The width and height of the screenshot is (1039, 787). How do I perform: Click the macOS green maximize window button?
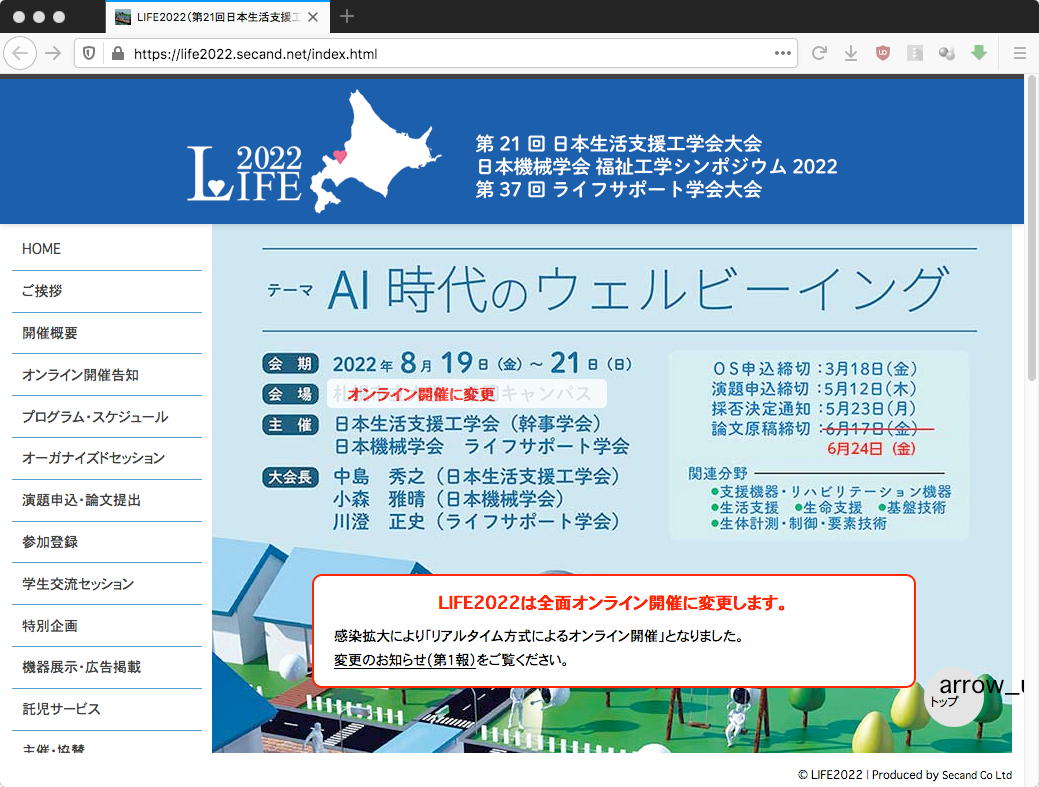[59, 17]
